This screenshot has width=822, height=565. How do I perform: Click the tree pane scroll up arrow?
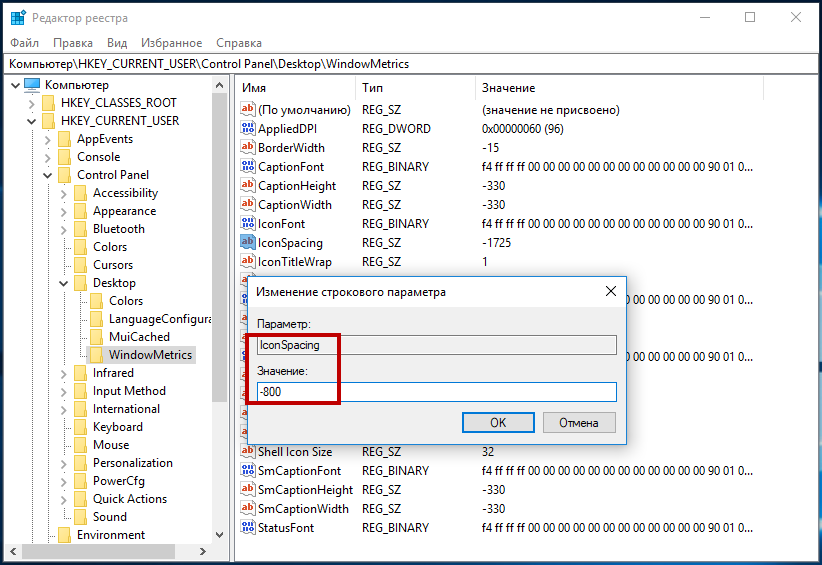coord(220,85)
